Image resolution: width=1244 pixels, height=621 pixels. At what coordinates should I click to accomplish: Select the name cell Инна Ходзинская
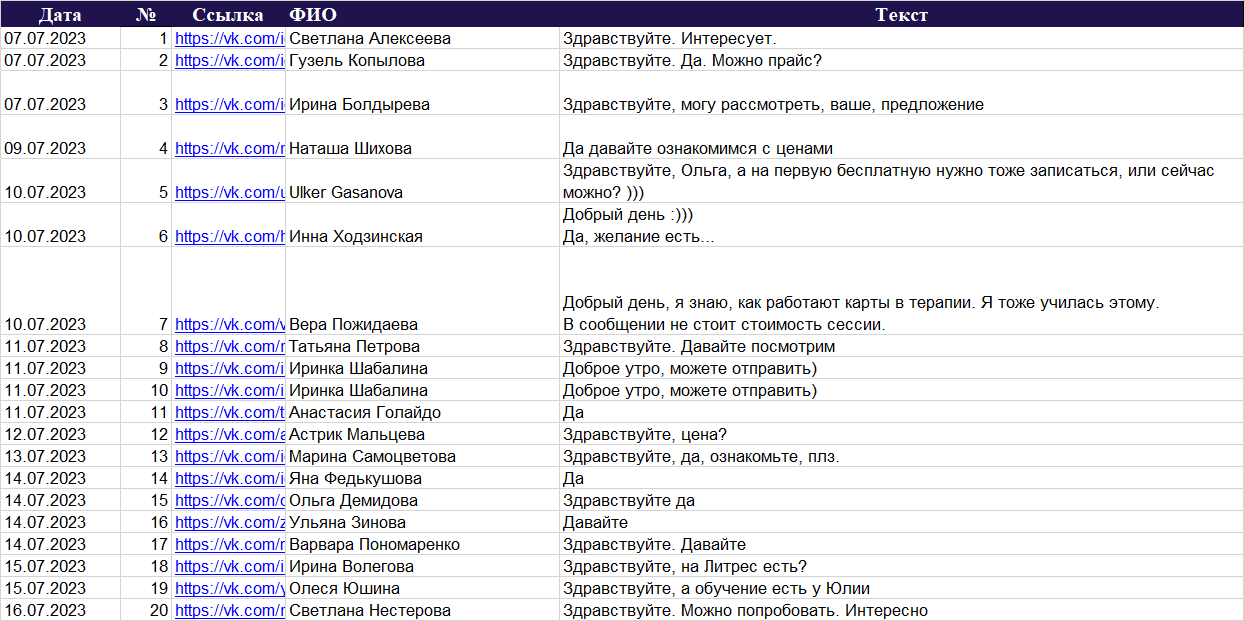click(422, 225)
